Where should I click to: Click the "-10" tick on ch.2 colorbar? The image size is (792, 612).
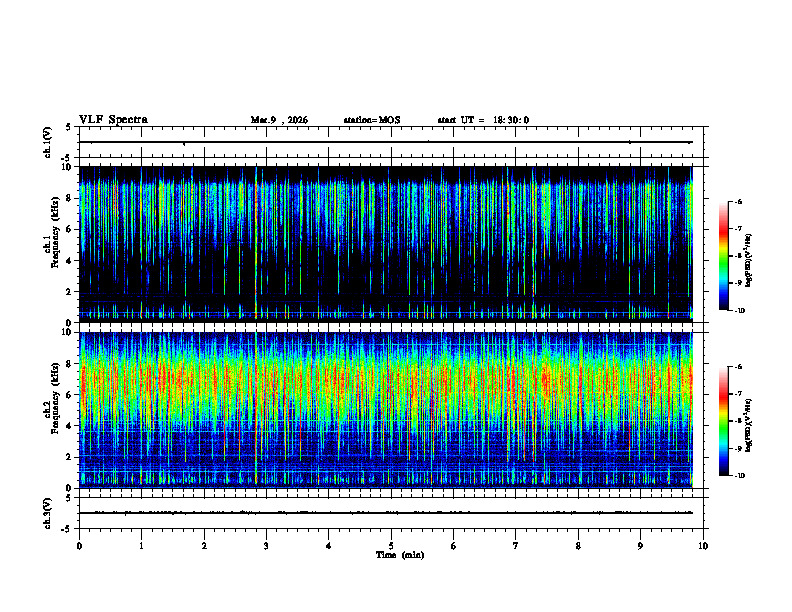[x=740, y=476]
